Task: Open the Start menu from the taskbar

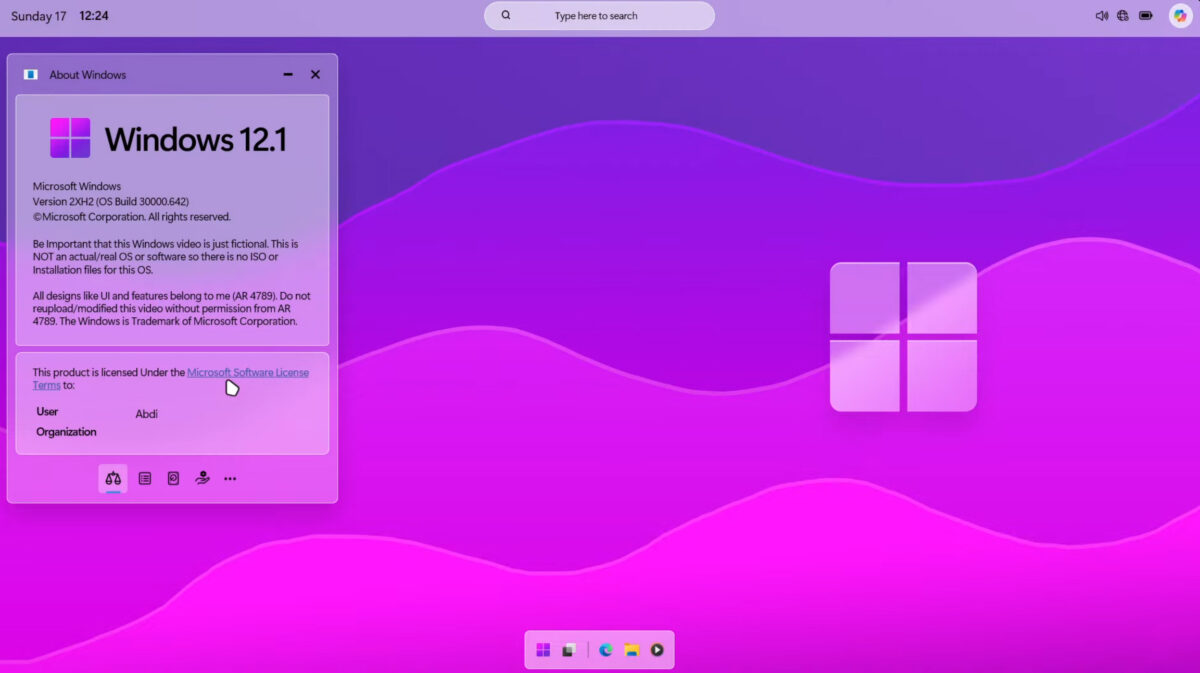Action: [x=543, y=649]
